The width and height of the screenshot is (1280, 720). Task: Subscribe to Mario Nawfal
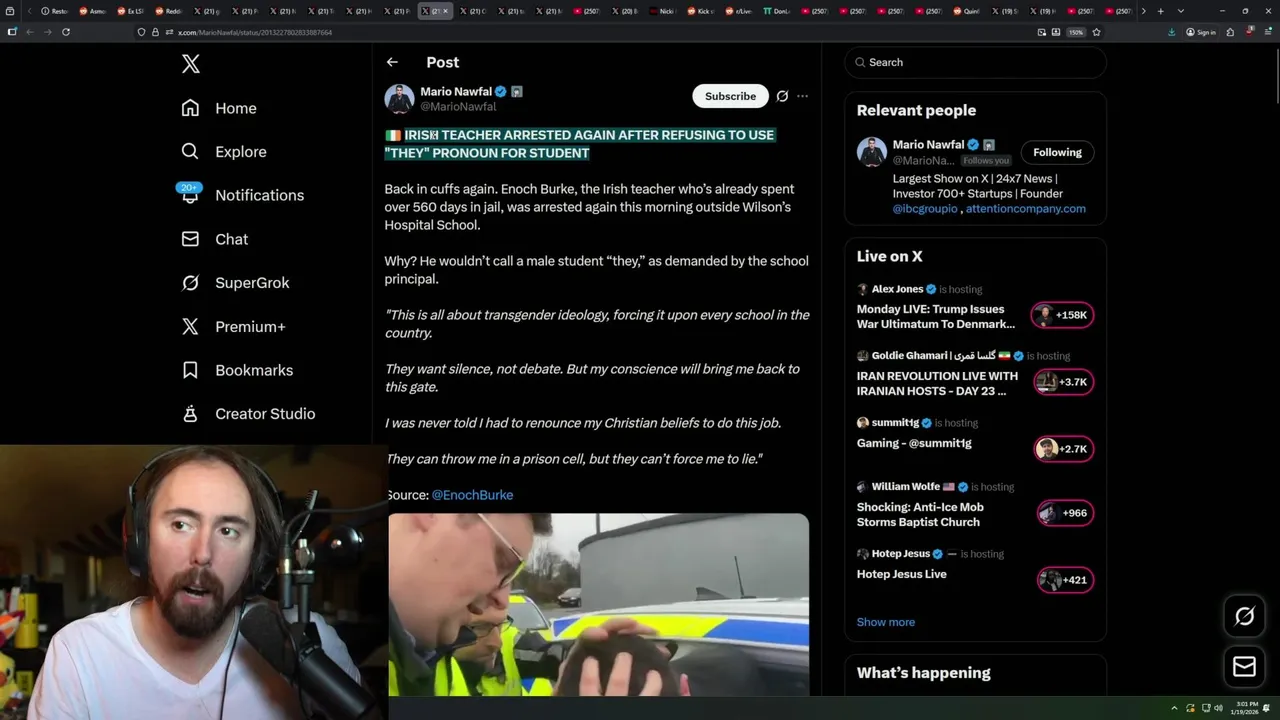pos(730,96)
